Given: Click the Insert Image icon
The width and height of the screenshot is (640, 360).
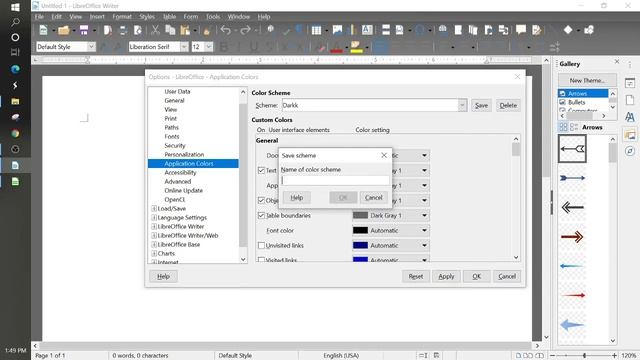Looking at the screenshot, I should coord(338,30).
